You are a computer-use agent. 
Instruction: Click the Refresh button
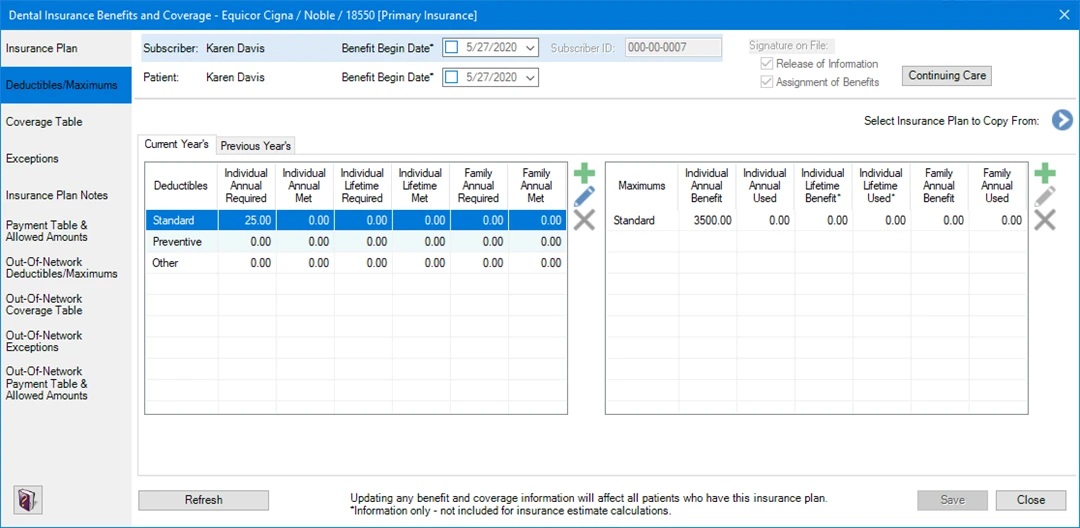203,500
